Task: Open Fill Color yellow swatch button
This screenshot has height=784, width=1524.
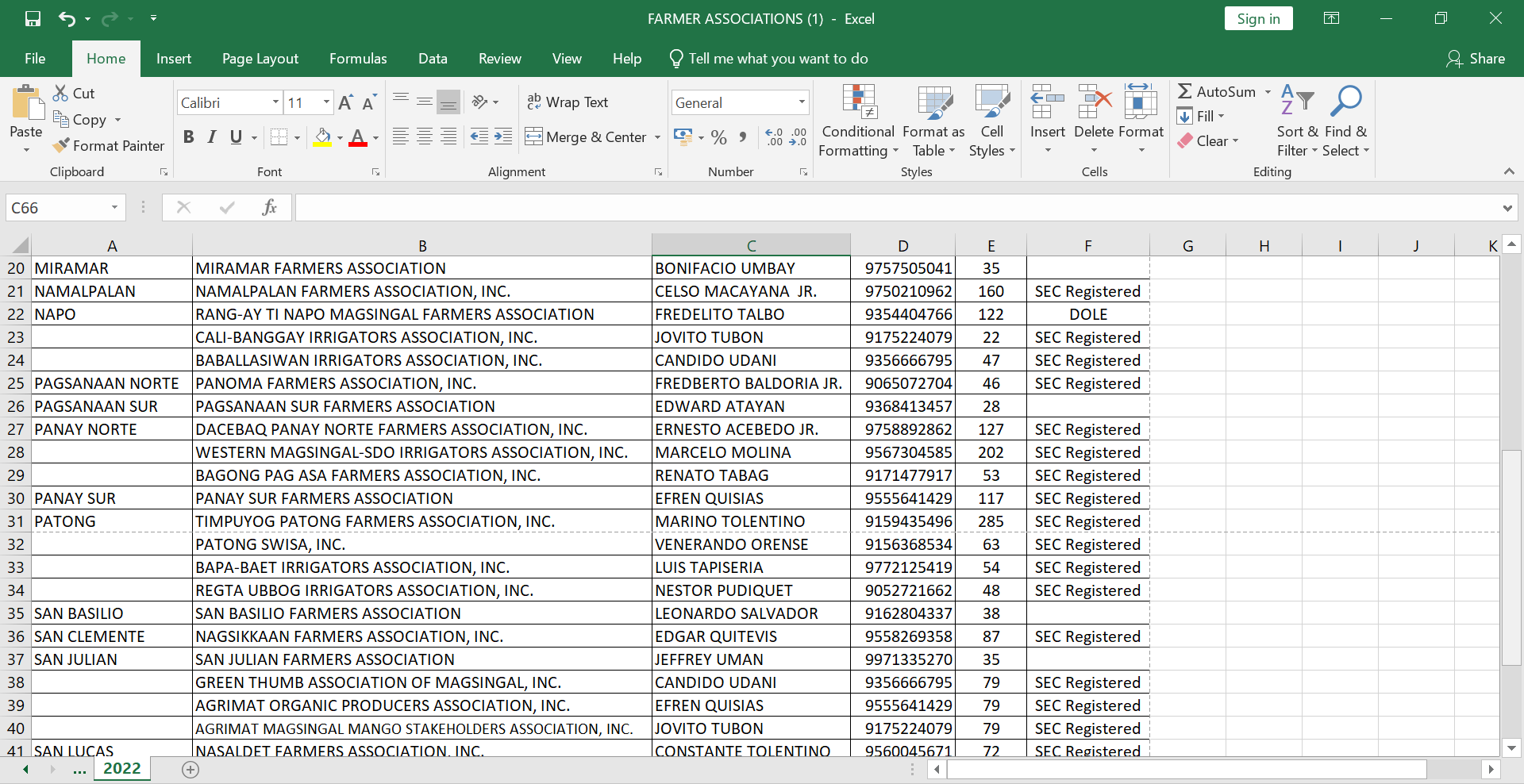Action: 322,137
